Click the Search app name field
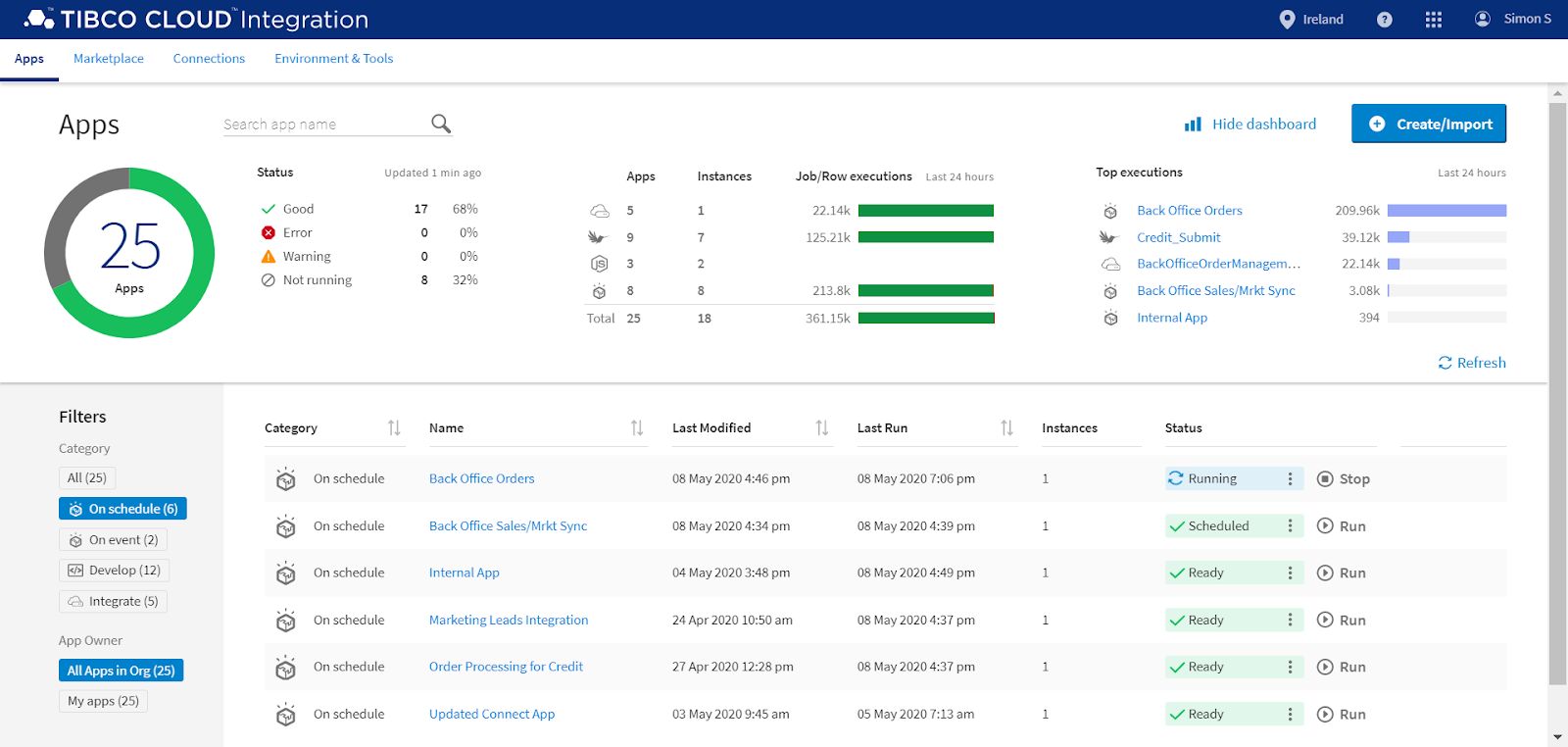The width and height of the screenshot is (1568, 747). pos(321,124)
